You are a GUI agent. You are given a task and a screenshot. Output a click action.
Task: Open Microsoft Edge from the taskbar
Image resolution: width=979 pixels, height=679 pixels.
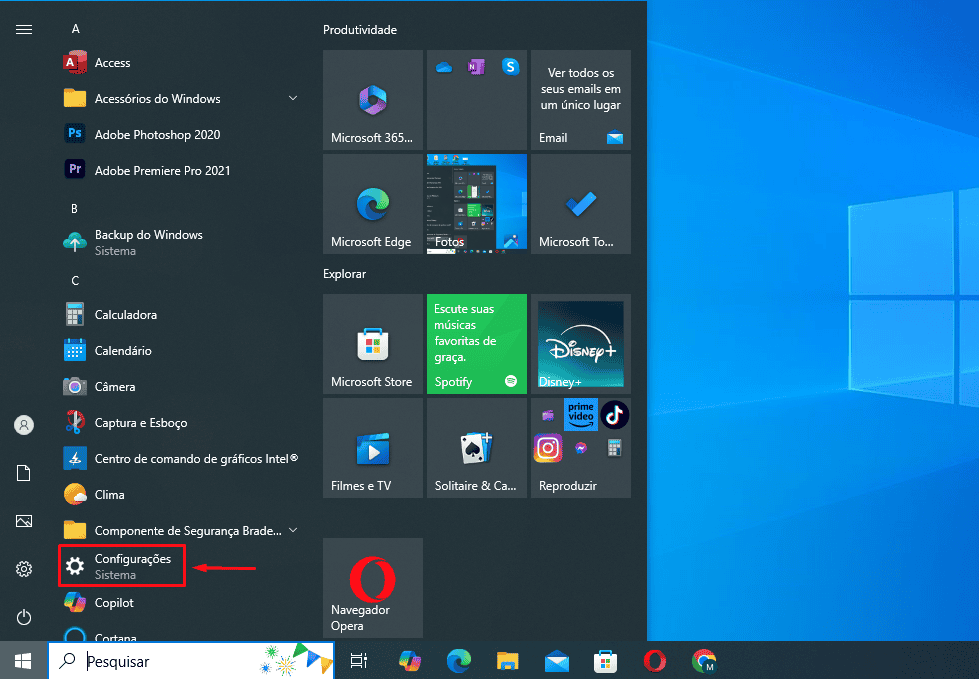[458, 660]
